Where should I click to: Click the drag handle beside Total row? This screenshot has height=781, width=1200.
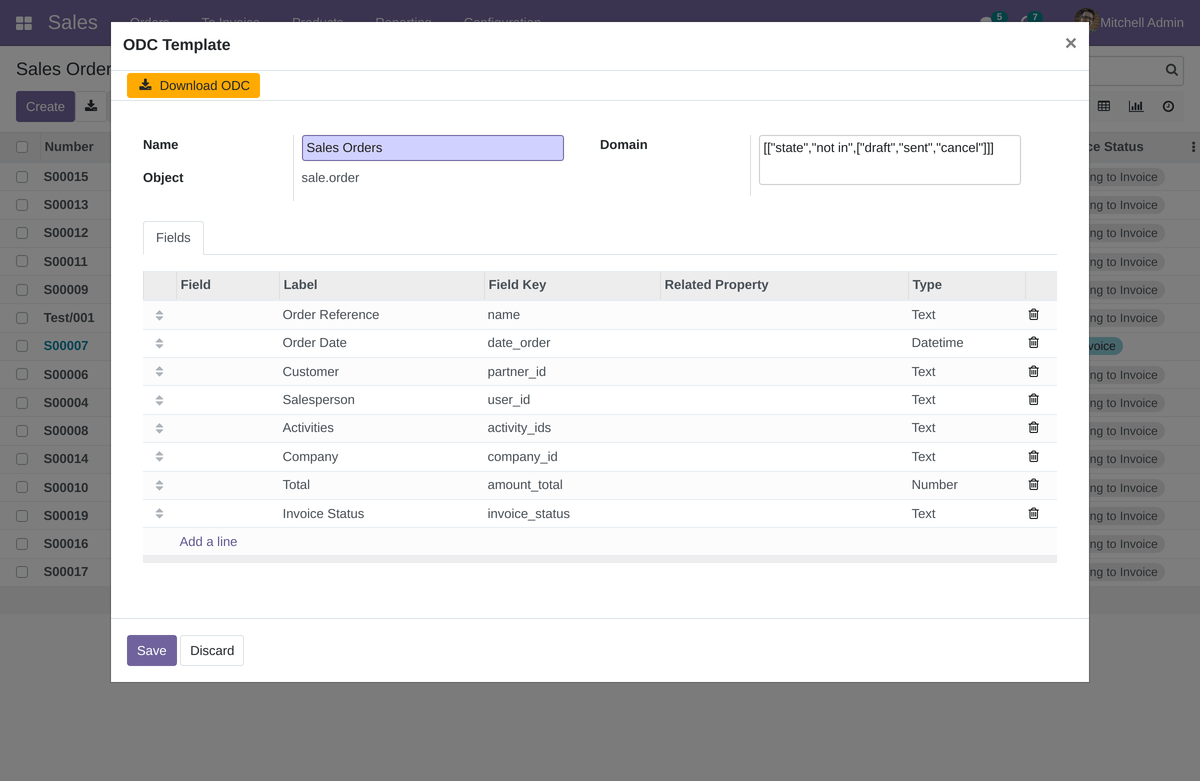point(159,485)
